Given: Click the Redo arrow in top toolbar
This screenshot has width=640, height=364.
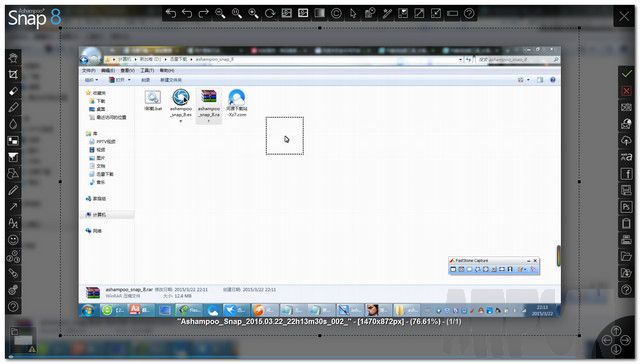Looking at the screenshot, I should (x=204, y=13).
